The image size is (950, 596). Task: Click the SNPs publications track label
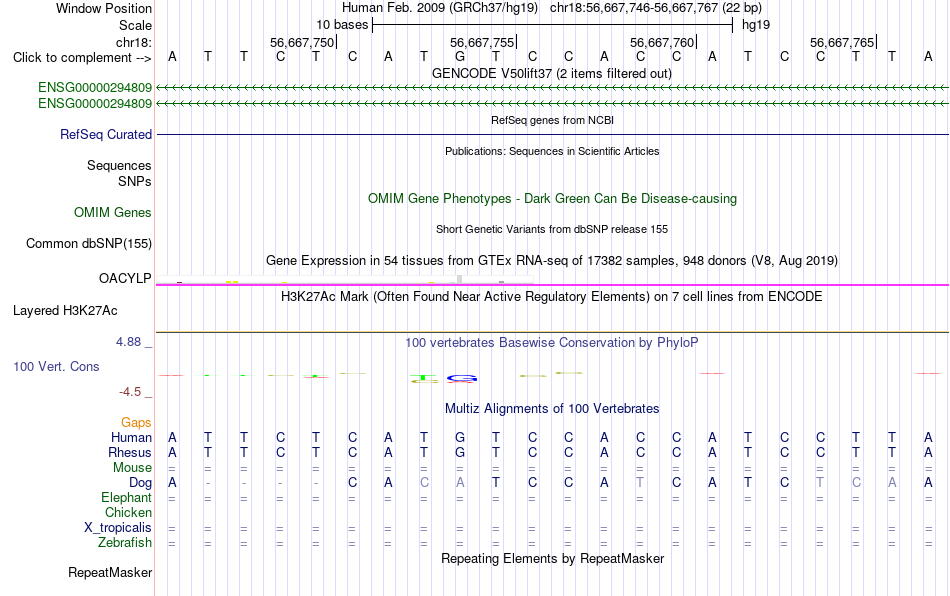tap(135, 181)
